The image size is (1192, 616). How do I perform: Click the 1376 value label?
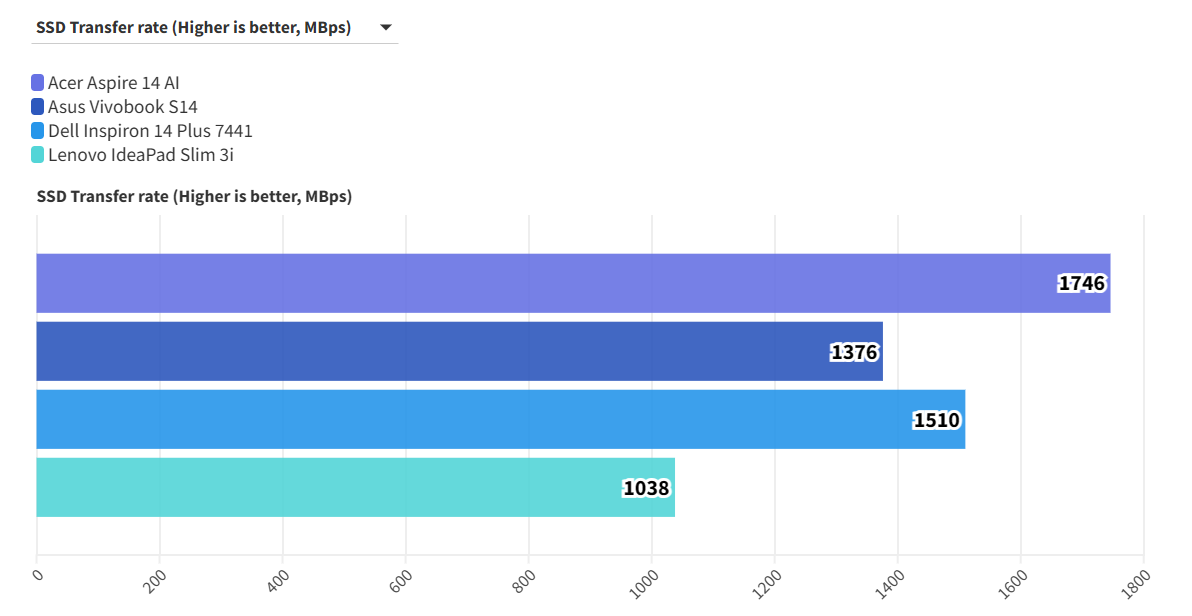coord(854,351)
